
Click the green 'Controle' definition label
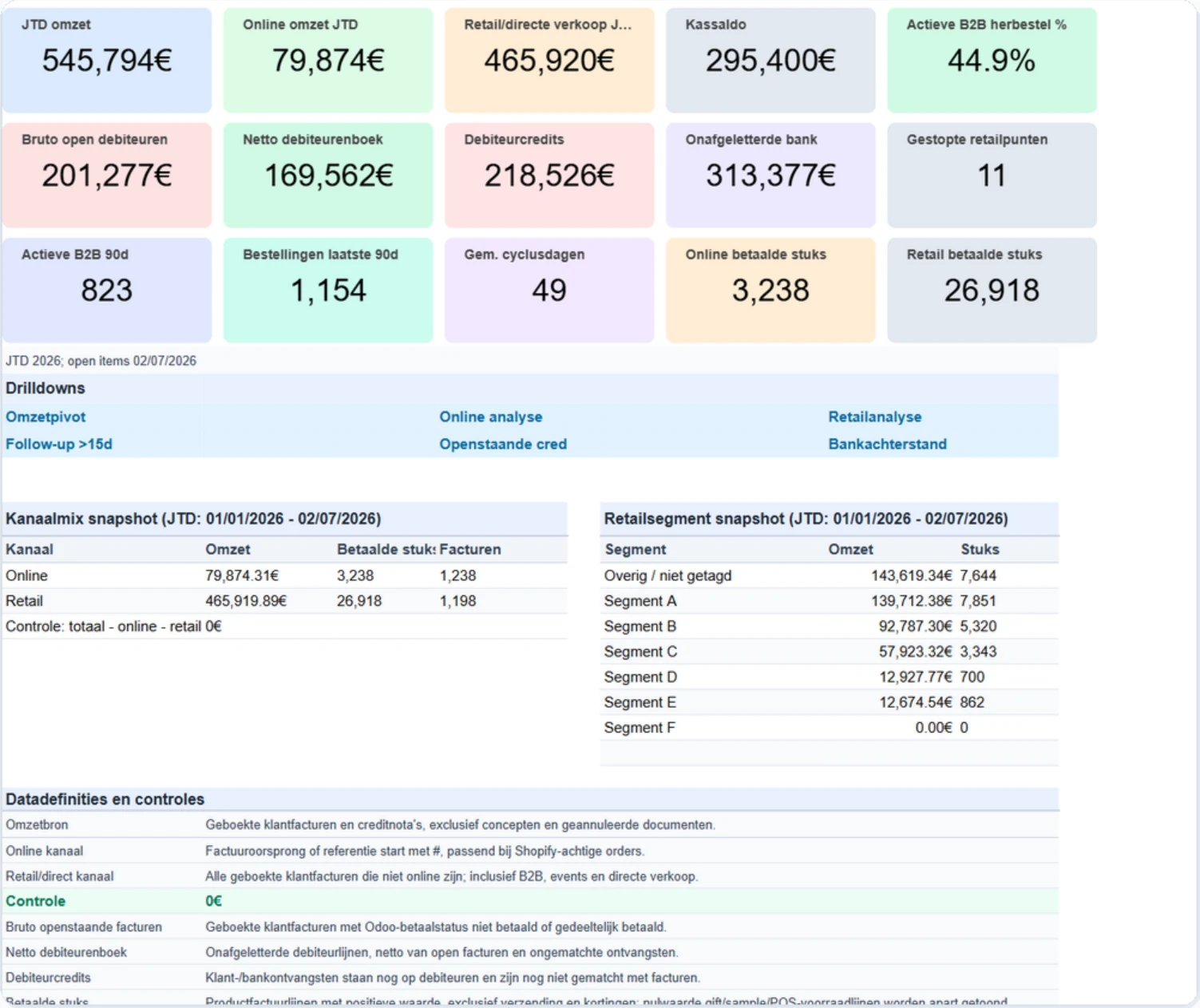(x=35, y=901)
